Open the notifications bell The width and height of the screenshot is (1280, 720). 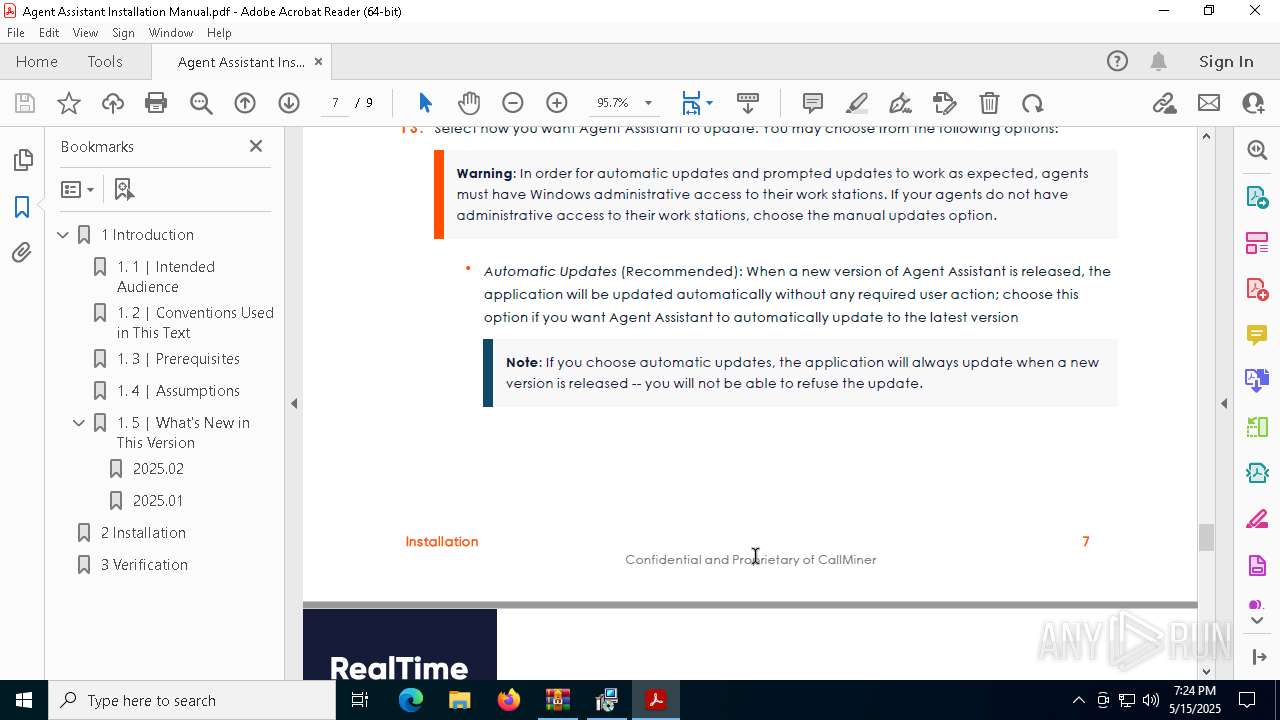1159,61
